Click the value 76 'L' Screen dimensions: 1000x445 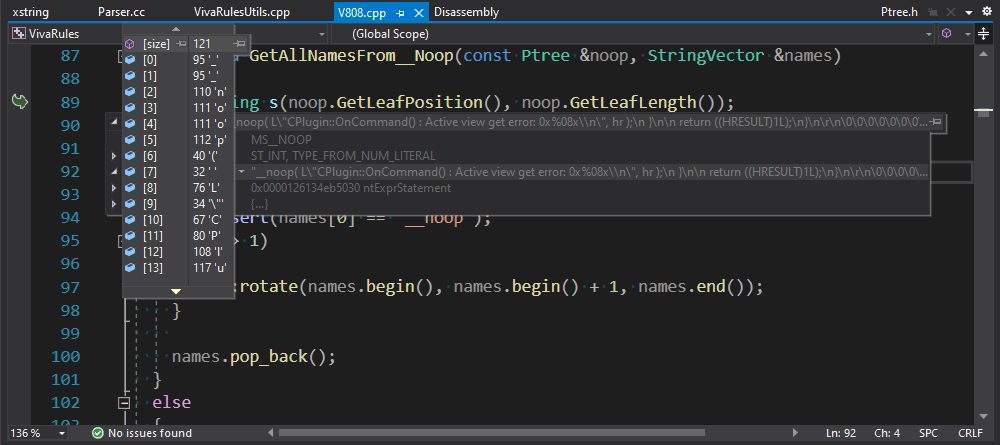click(207, 187)
